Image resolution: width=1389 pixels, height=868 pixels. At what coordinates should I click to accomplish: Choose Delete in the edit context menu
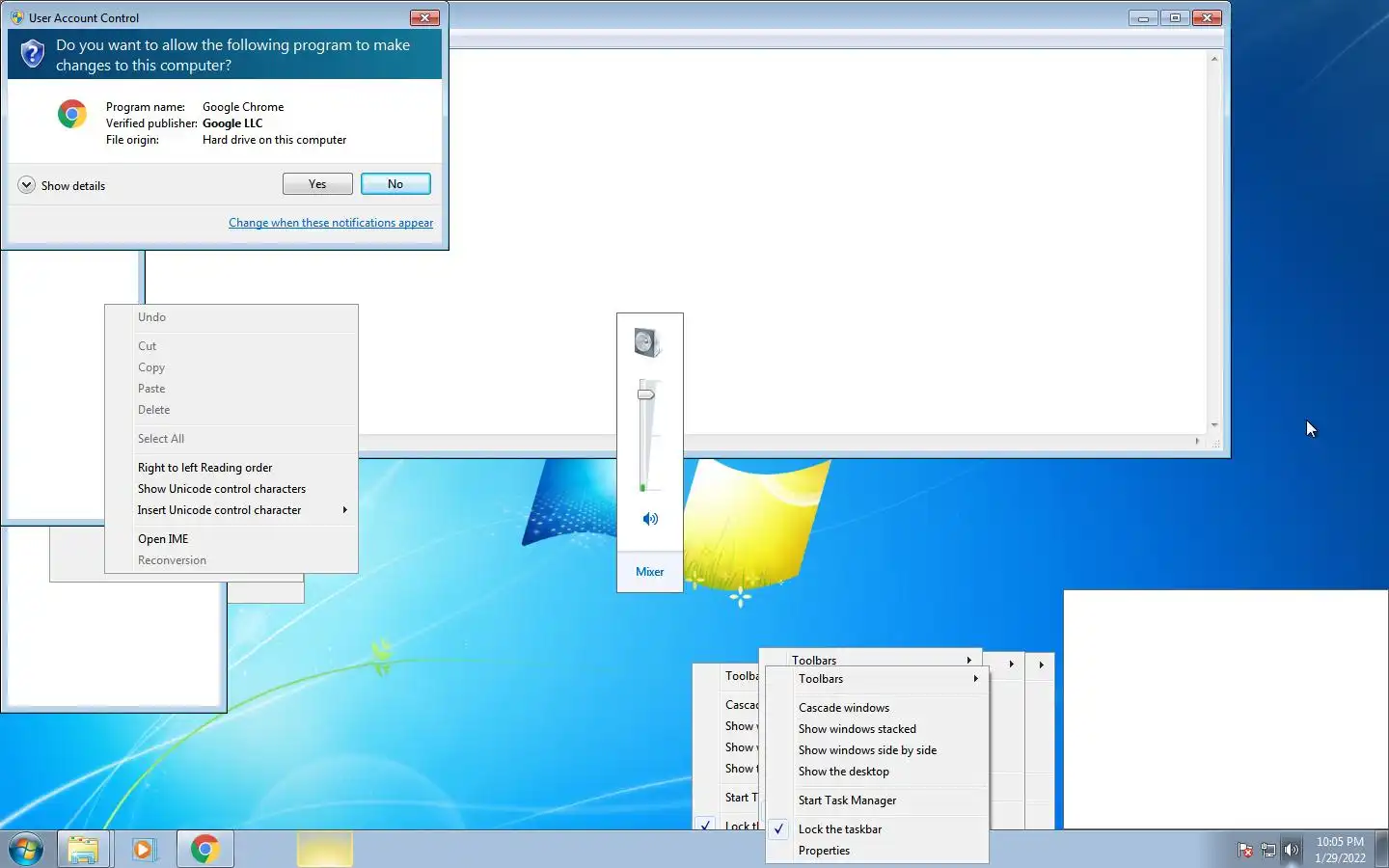coord(231,410)
